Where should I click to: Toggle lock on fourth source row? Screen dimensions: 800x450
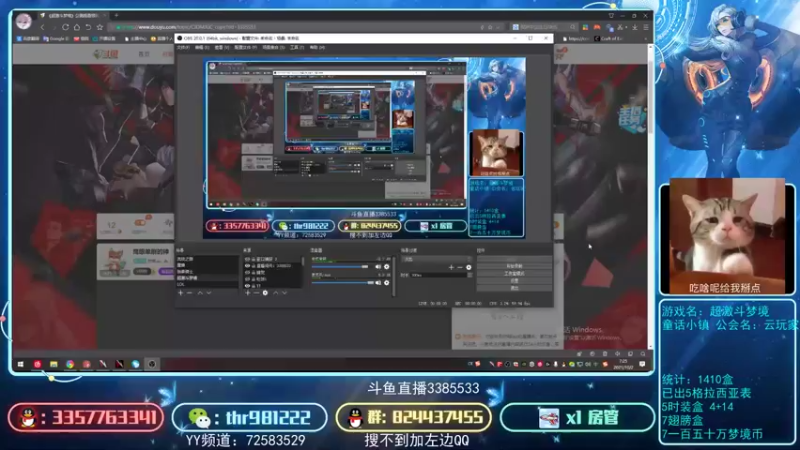(253, 279)
